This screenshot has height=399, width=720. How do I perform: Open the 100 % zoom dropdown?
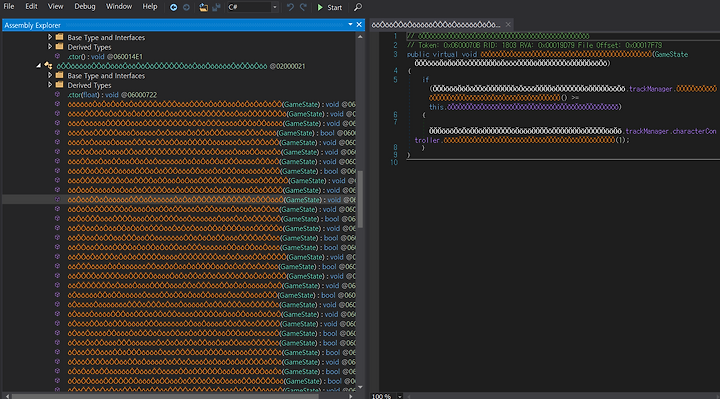pos(400,396)
